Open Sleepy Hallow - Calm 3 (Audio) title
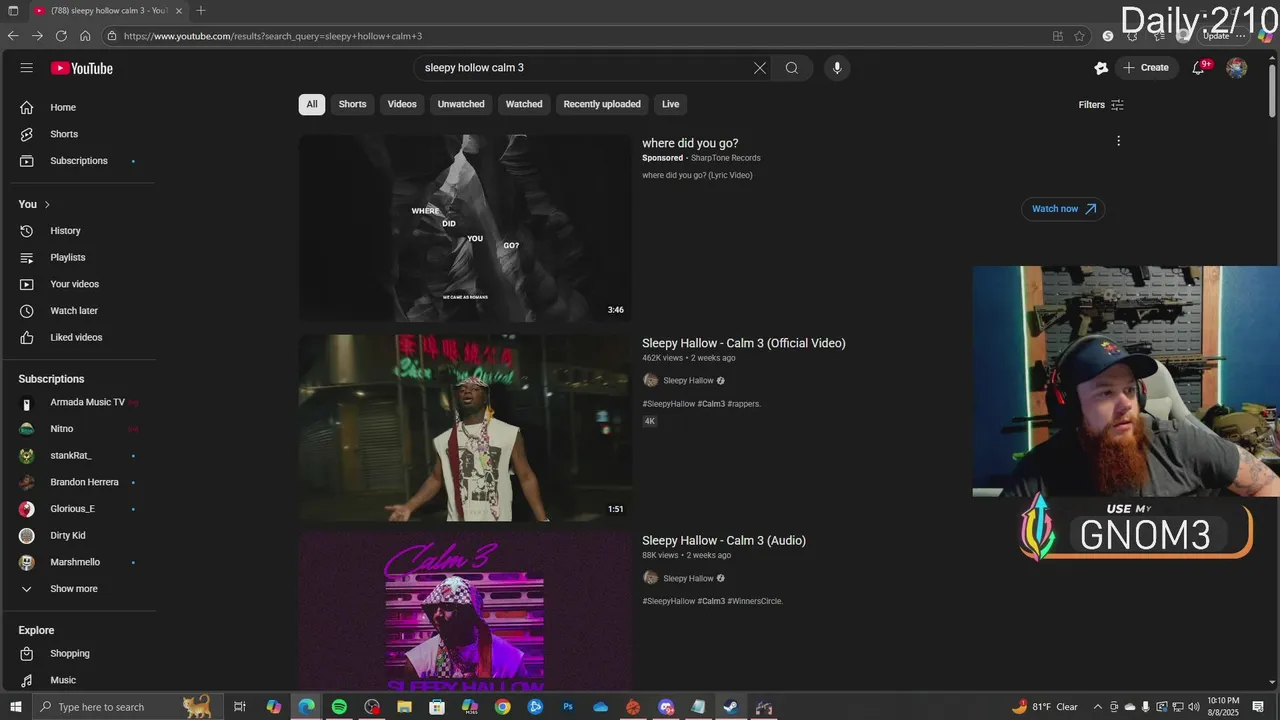Image resolution: width=1280 pixels, height=720 pixels. pyautogui.click(x=724, y=541)
